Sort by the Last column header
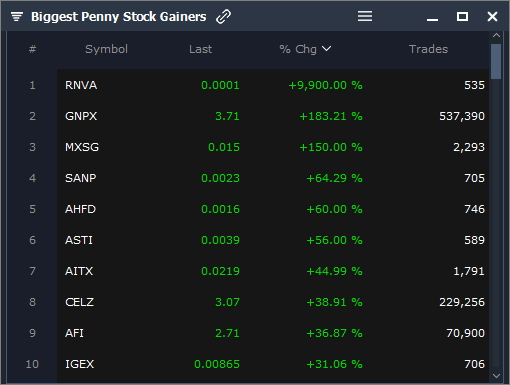 (x=200, y=49)
